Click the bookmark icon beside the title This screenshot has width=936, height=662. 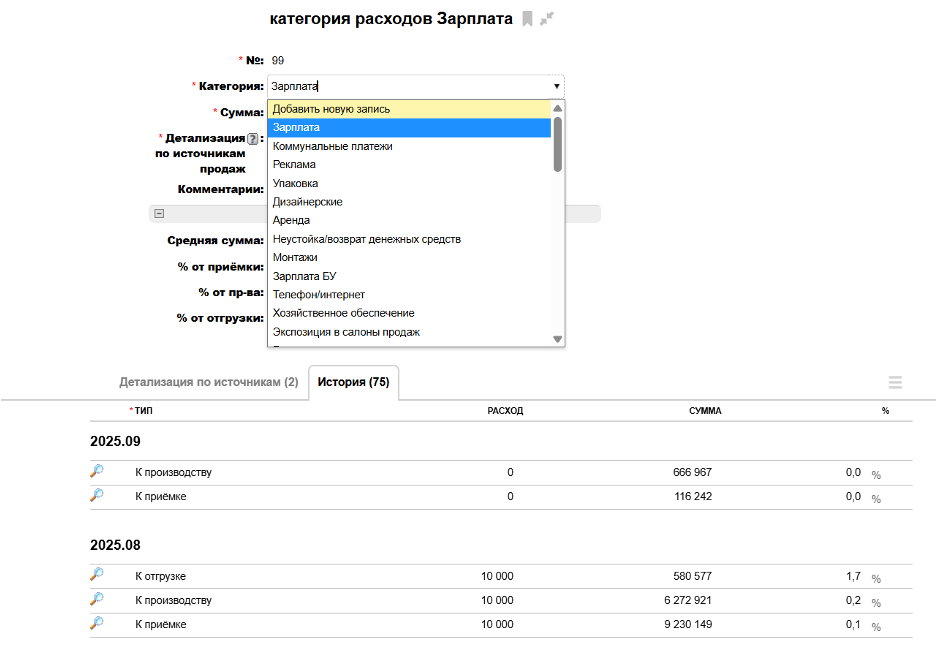point(528,19)
